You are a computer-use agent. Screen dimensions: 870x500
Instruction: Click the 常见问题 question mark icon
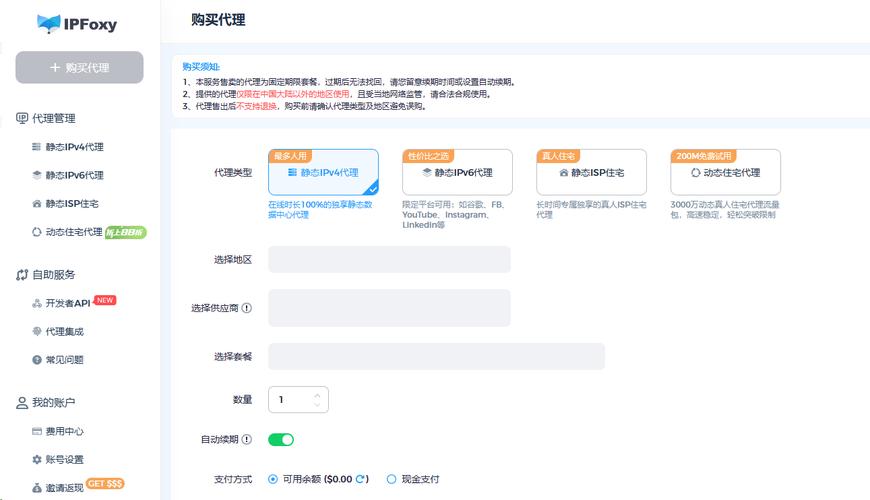tap(37, 360)
